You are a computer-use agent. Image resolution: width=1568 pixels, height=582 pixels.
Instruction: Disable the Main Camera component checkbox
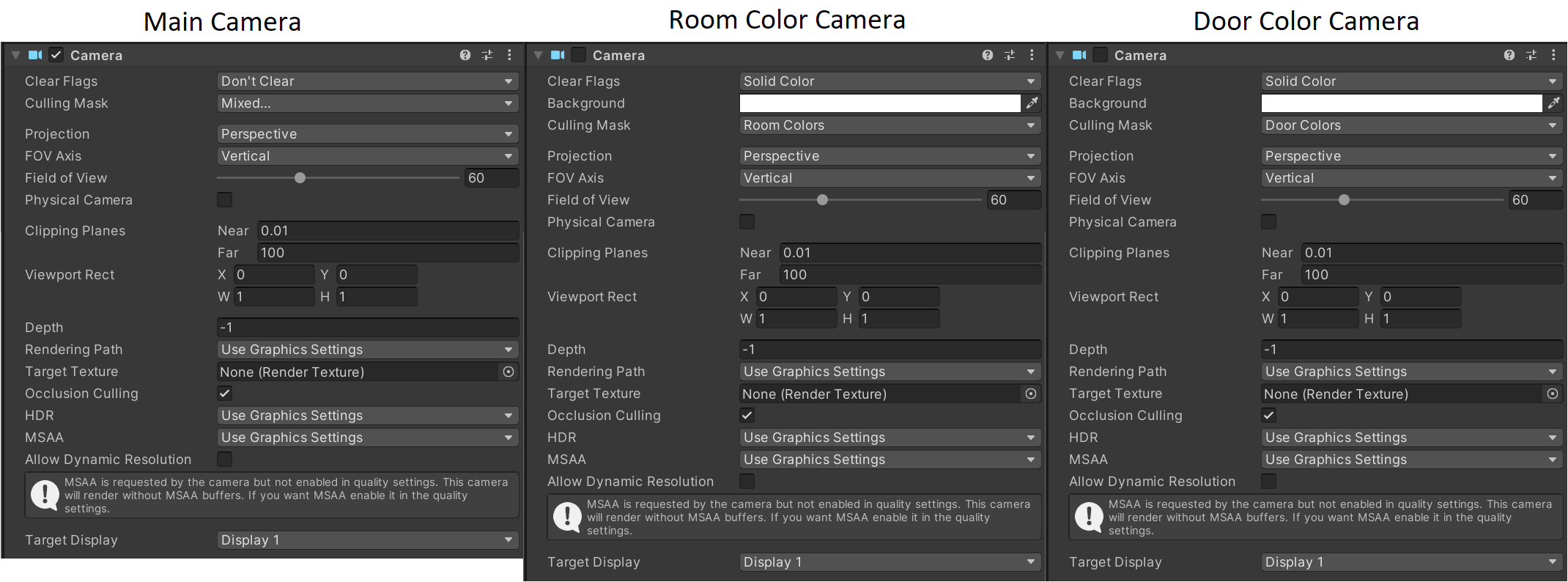point(56,55)
